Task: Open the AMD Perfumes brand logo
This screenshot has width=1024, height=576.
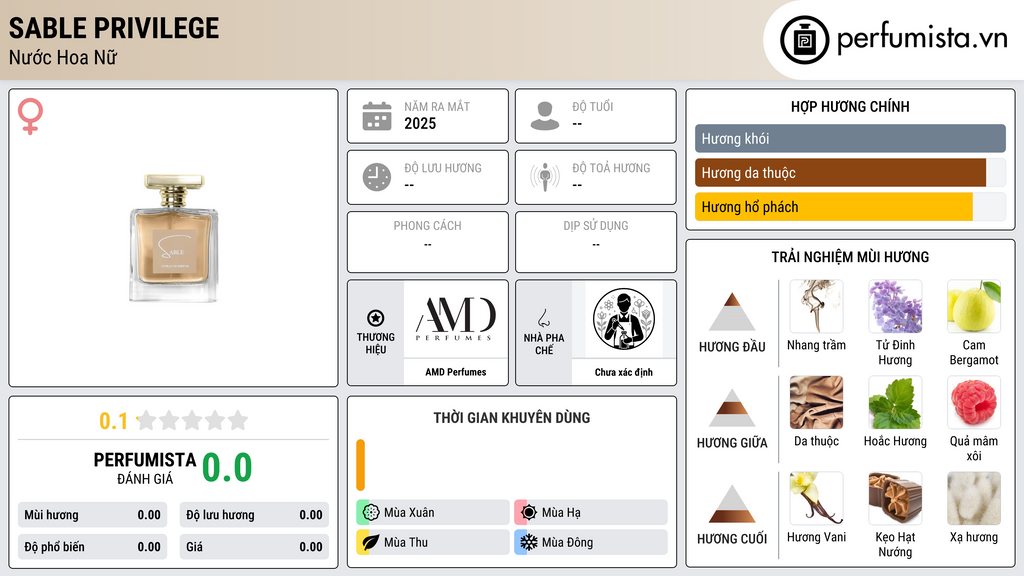Action: [x=456, y=319]
